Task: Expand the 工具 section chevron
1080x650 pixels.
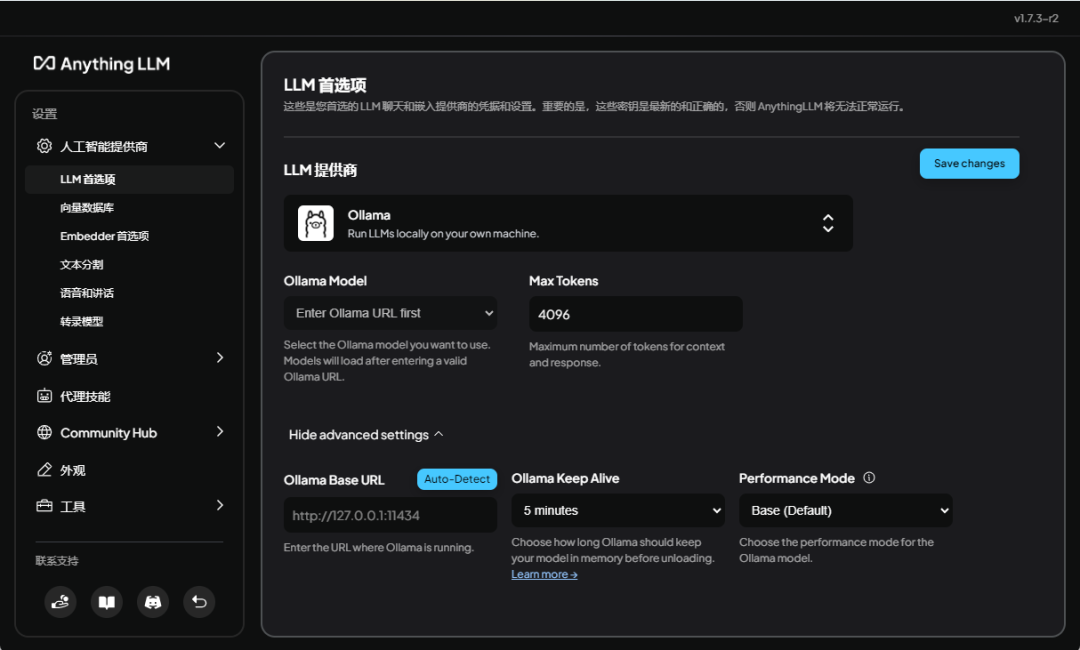Action: pos(220,505)
